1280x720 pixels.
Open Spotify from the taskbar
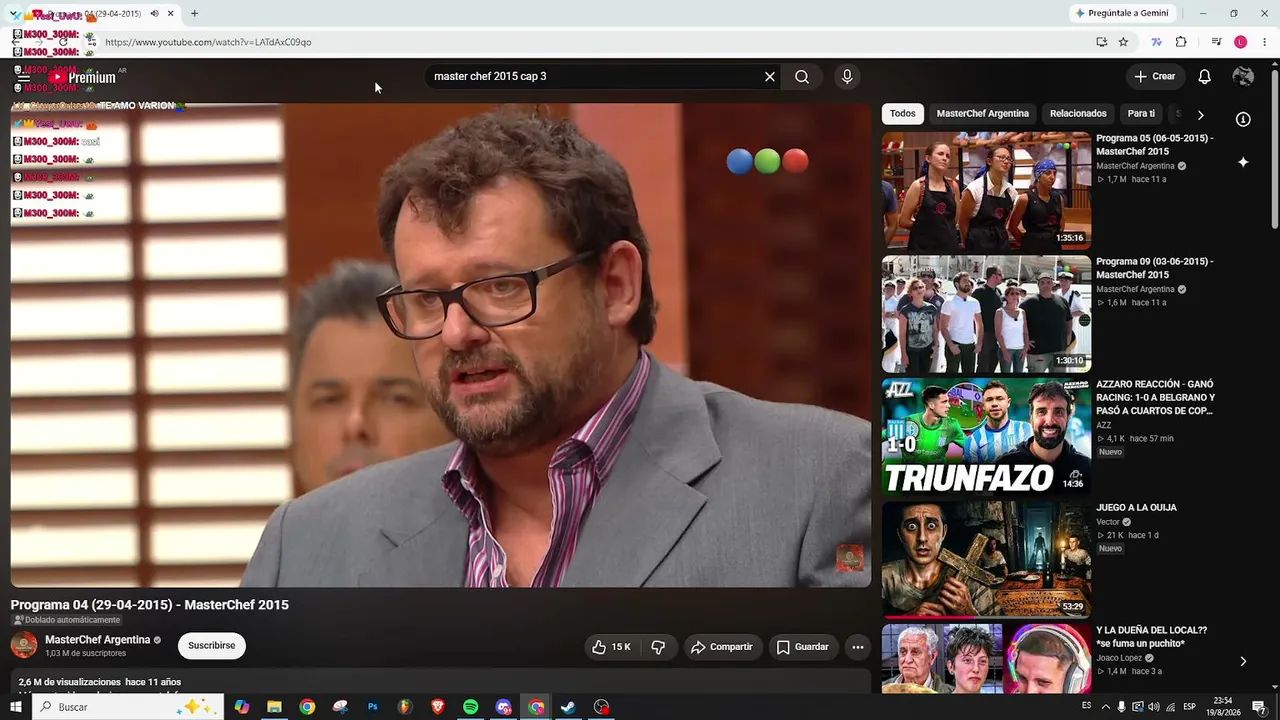471,707
